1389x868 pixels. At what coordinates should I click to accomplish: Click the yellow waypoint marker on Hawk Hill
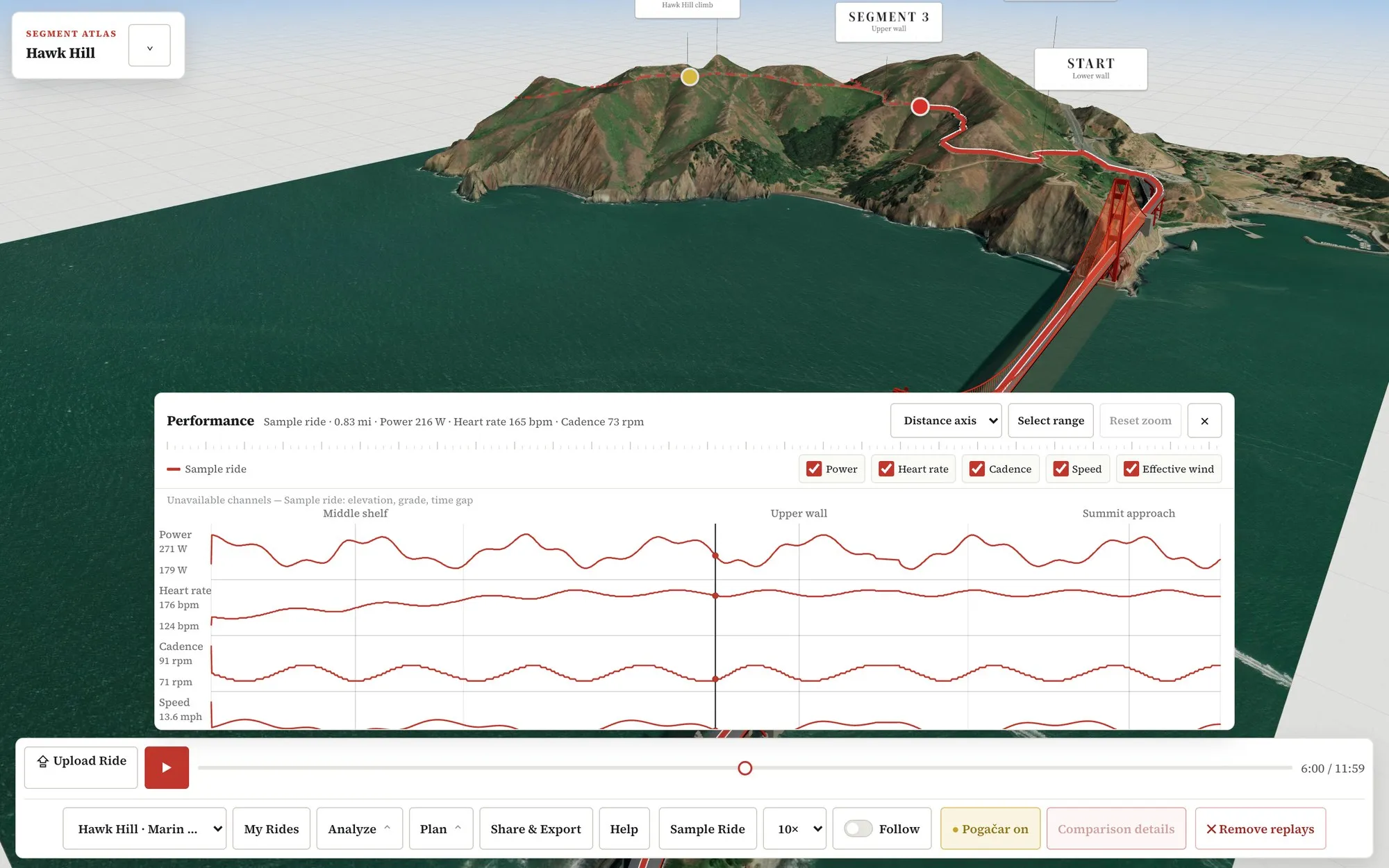(x=690, y=76)
